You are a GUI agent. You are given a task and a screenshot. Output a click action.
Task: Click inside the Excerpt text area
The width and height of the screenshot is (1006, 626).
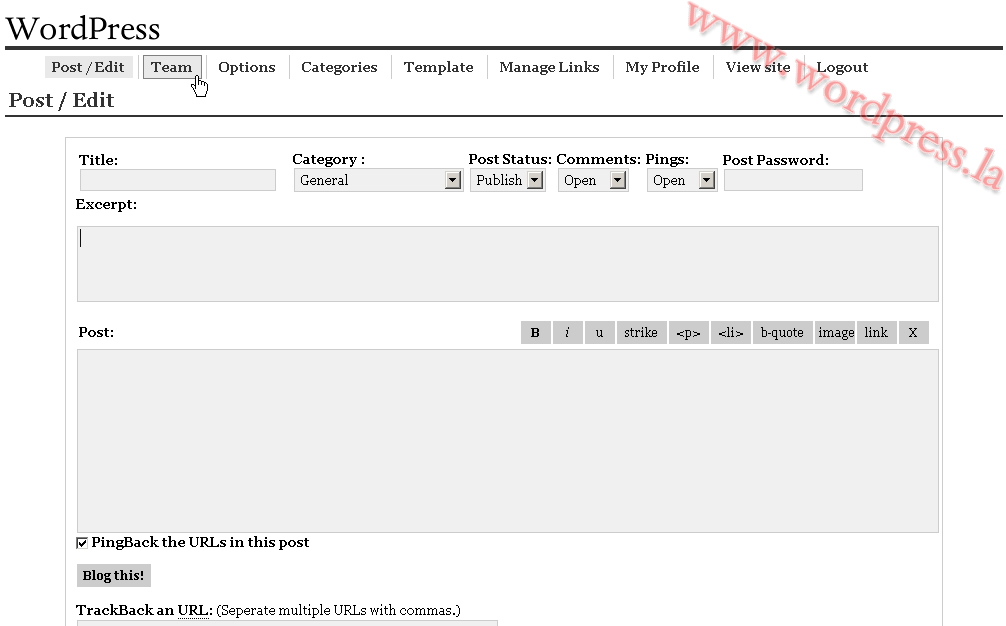point(507,264)
